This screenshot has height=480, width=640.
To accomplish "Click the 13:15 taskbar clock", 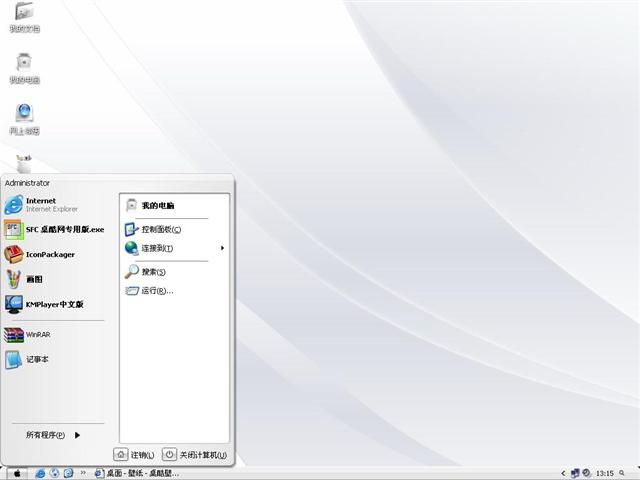I will click(604, 473).
